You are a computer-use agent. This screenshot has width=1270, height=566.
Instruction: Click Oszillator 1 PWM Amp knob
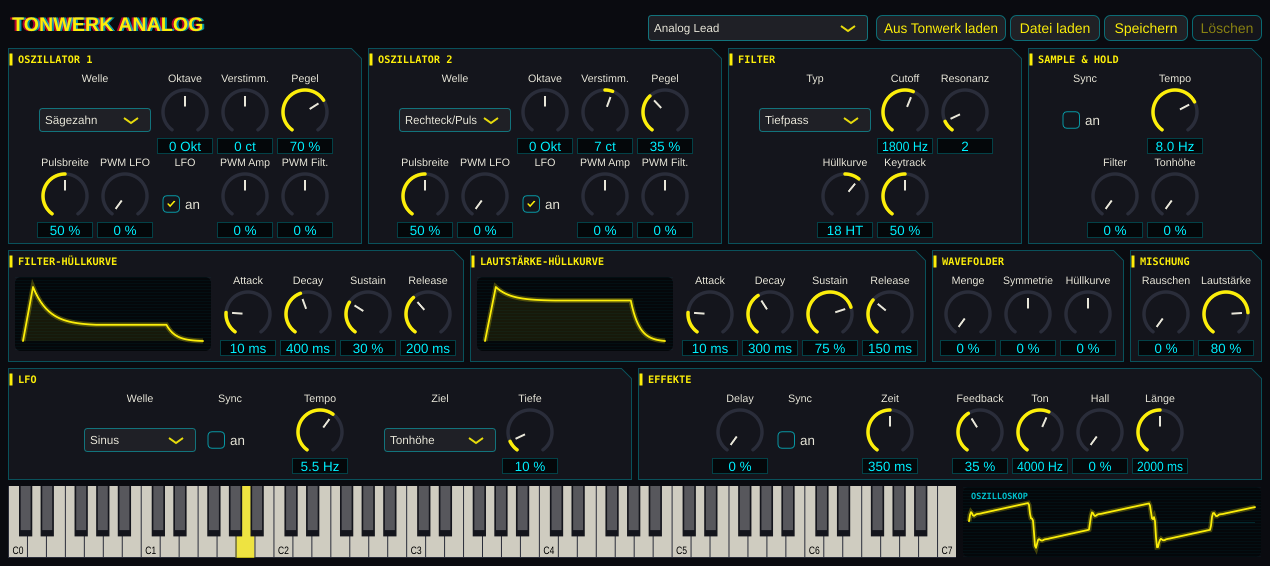245,196
